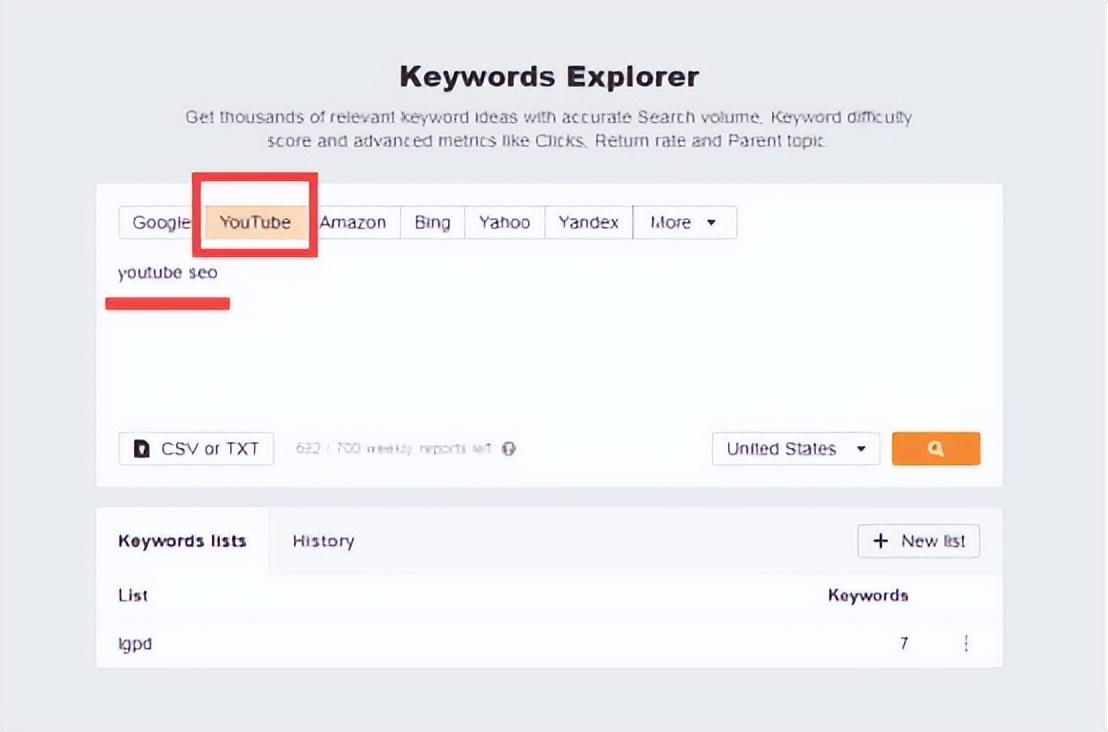Expand the More search engines dropdown
1108x732 pixels.
click(684, 223)
